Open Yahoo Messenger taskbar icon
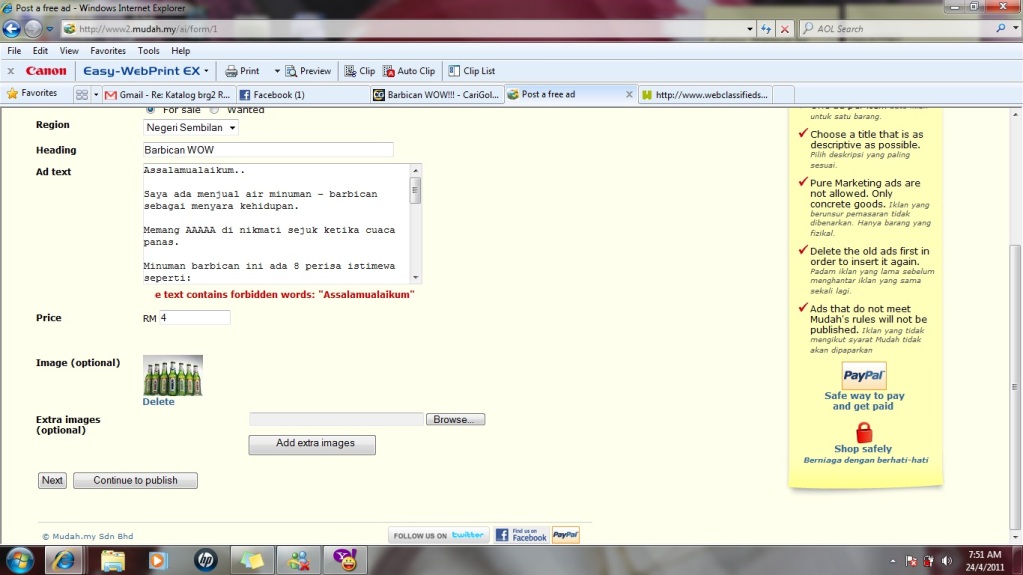 345,561
